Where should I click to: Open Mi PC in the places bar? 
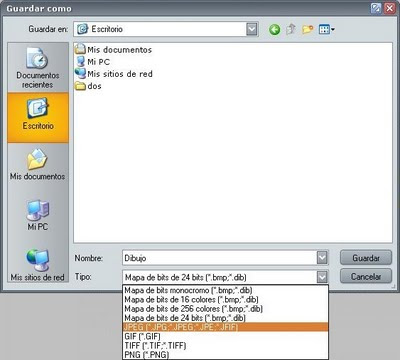pyautogui.click(x=38, y=215)
